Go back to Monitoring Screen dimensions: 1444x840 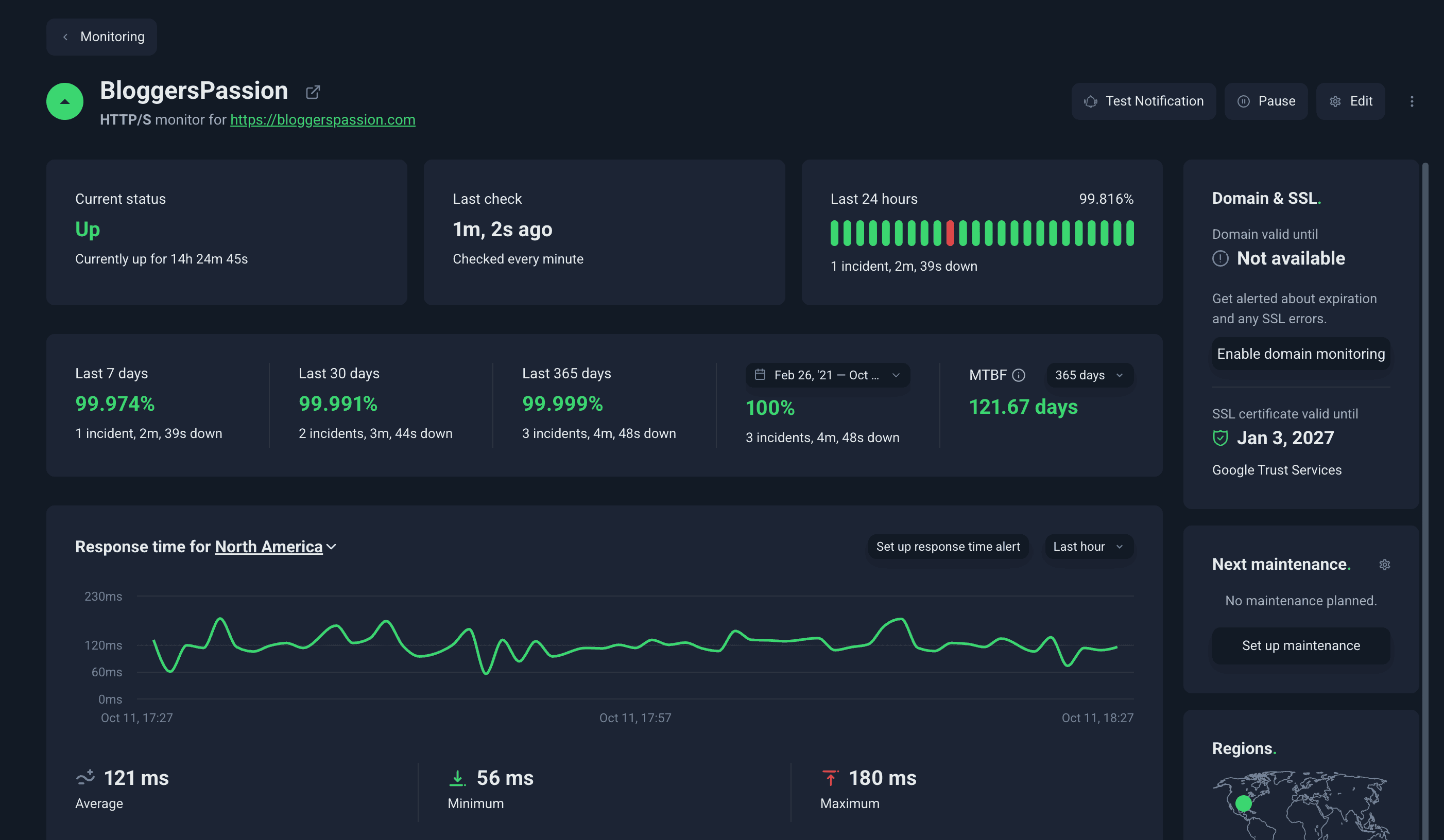pos(101,37)
